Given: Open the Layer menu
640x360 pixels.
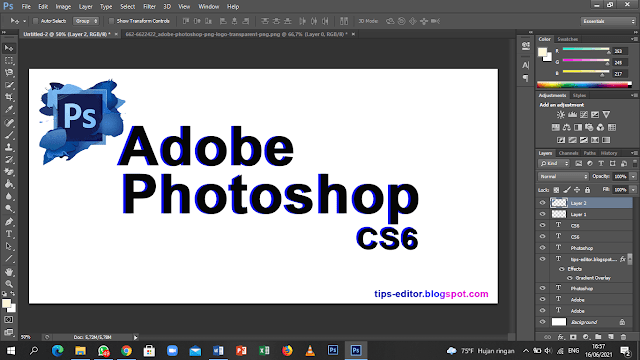Looking at the screenshot, I should (x=85, y=7).
